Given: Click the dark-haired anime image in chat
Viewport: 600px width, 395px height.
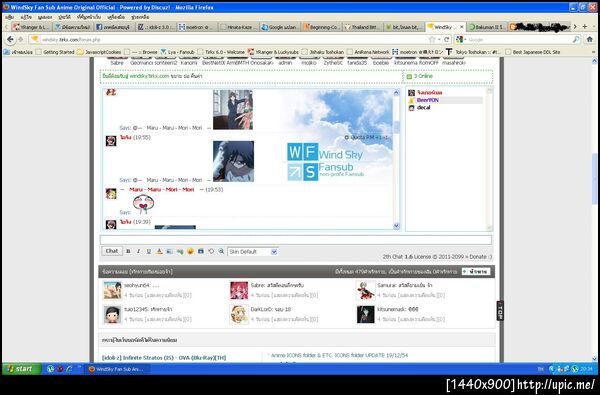Looking at the screenshot, I should click(x=233, y=162).
